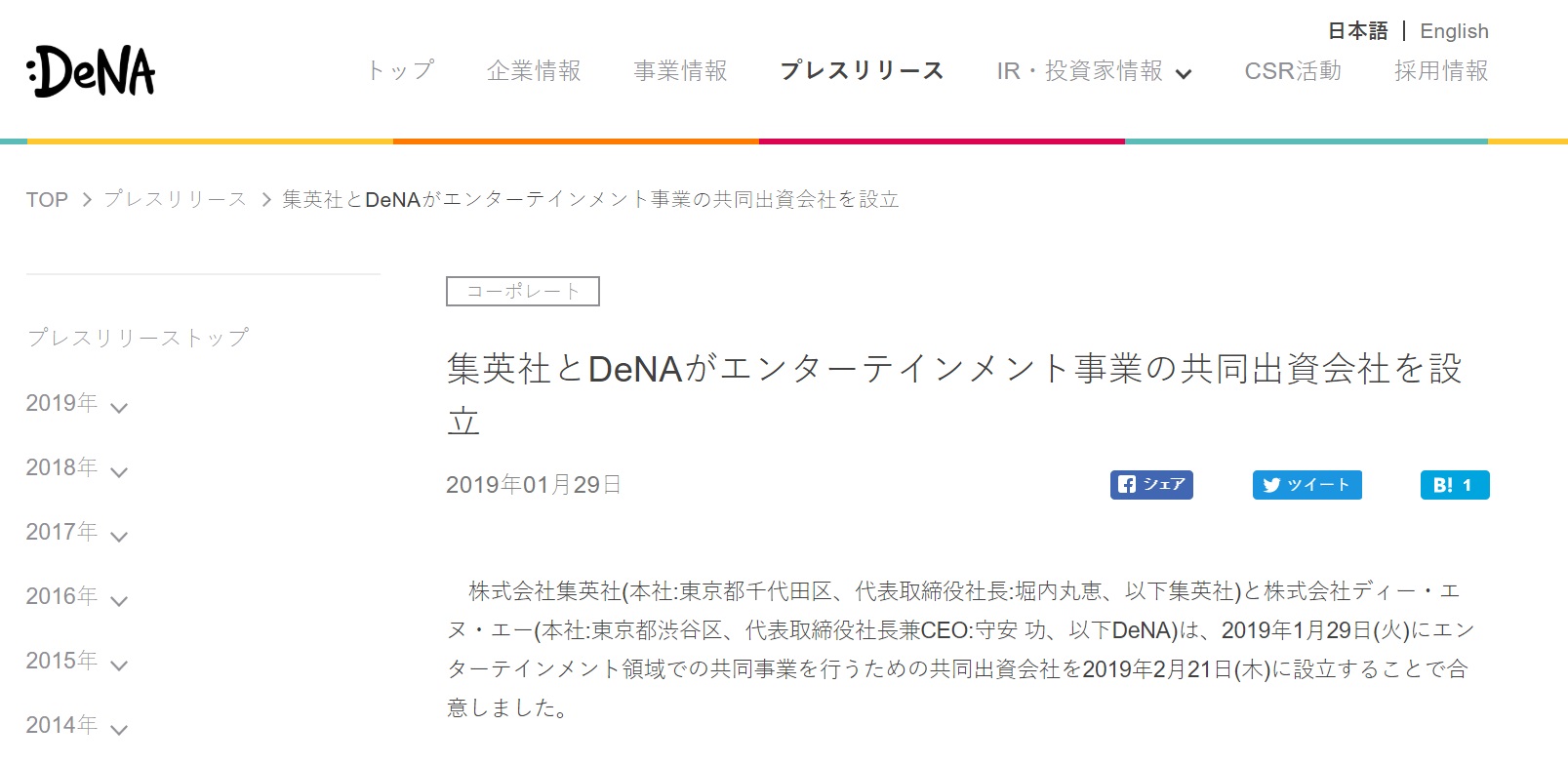This screenshot has width=1568, height=766.
Task: Select プレスリリース in top navigation
Action: click(x=862, y=71)
